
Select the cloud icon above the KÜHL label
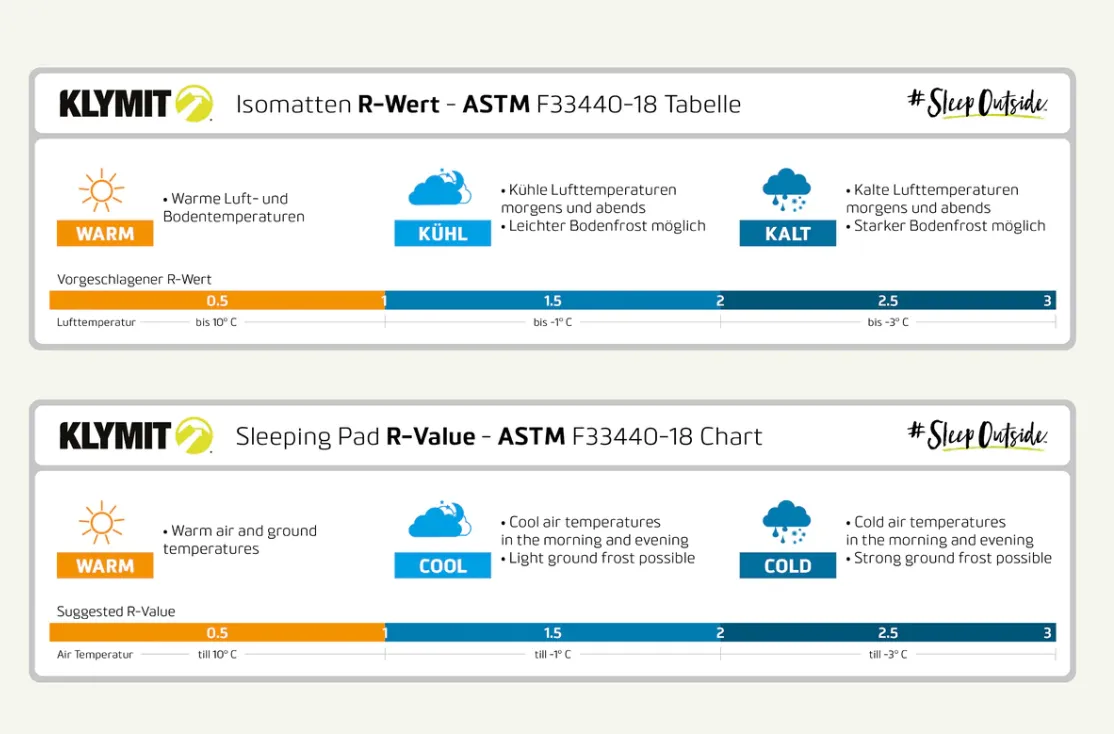440,188
